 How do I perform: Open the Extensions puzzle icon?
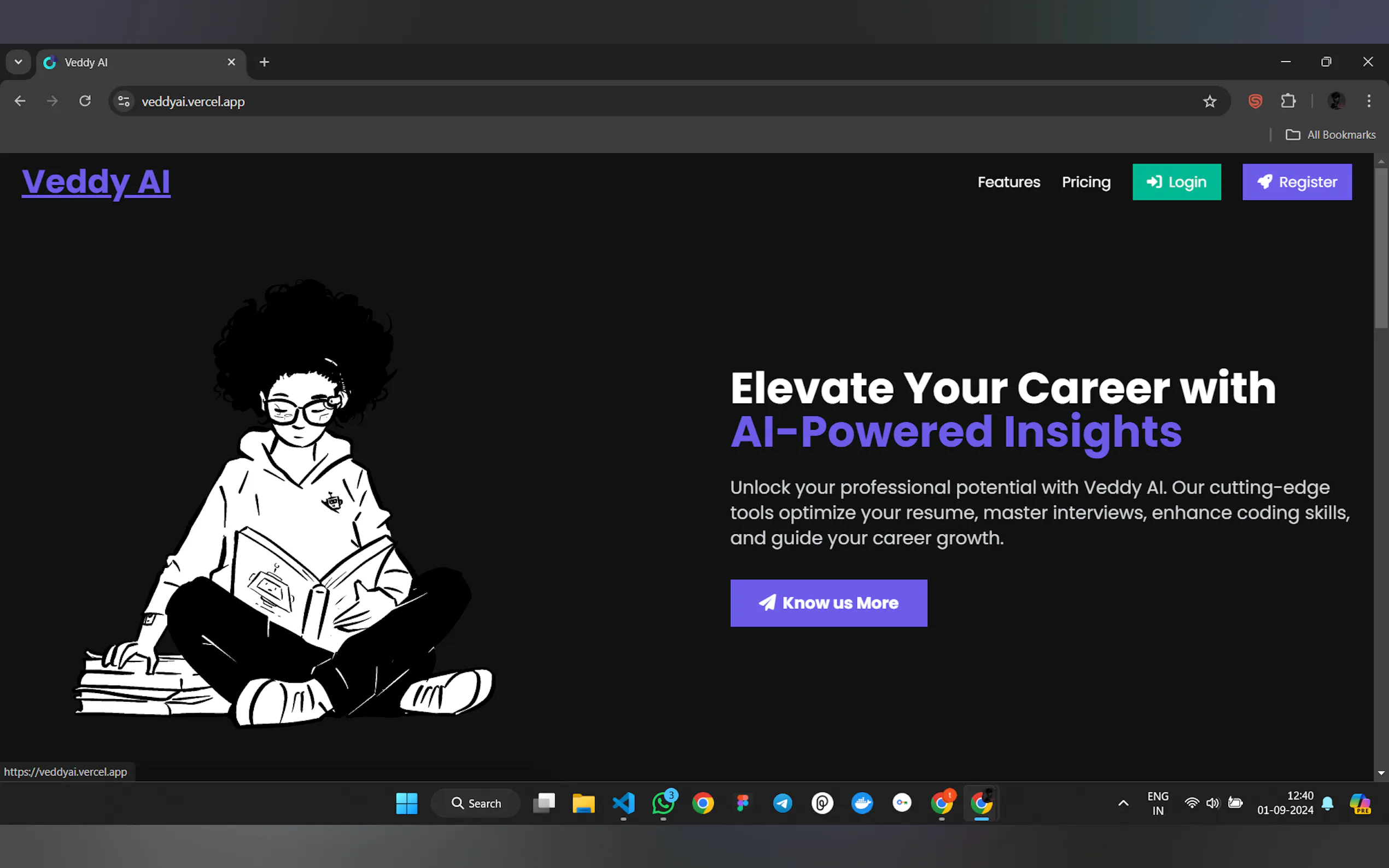(1288, 101)
